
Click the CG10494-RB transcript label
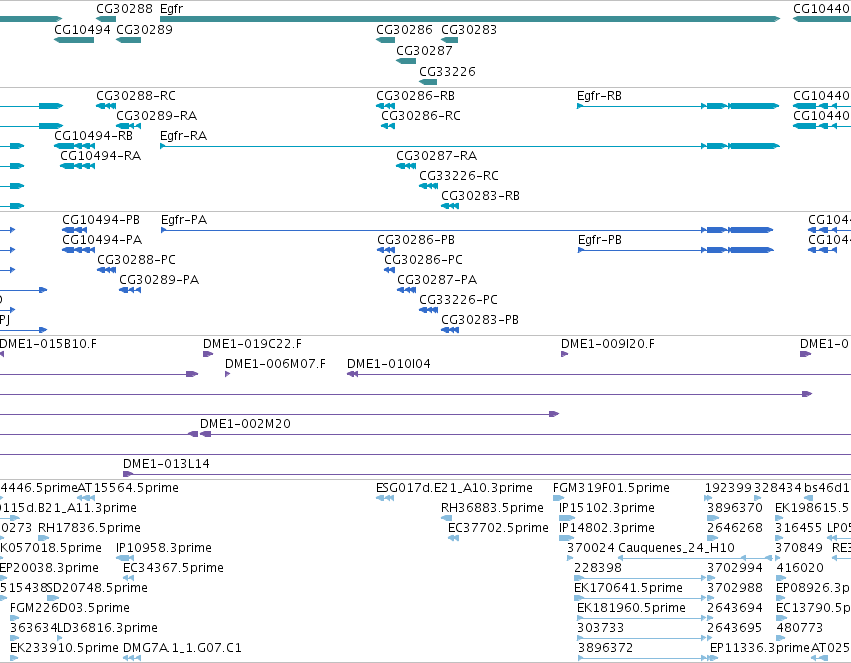[x=93, y=136]
